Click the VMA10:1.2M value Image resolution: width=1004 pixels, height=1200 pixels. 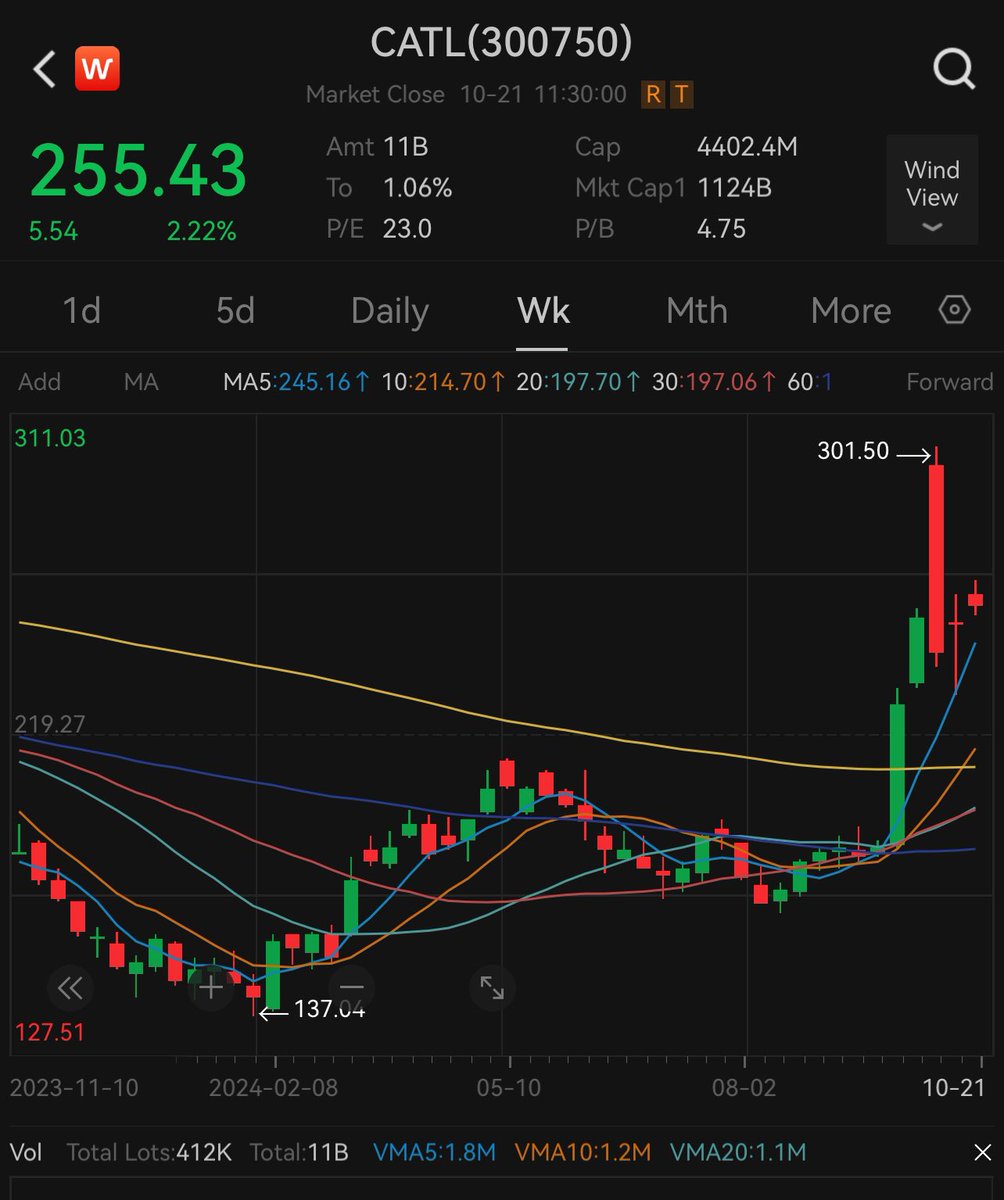tap(585, 1153)
